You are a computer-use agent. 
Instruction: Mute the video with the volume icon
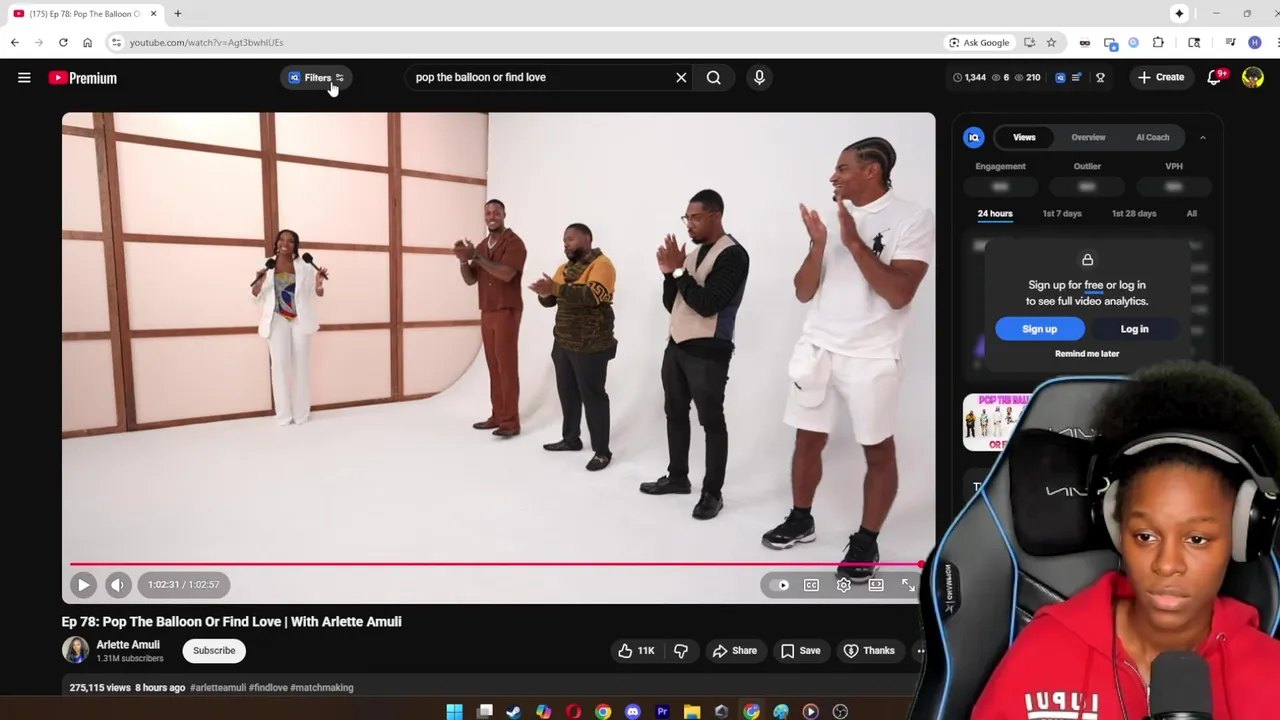pos(117,585)
